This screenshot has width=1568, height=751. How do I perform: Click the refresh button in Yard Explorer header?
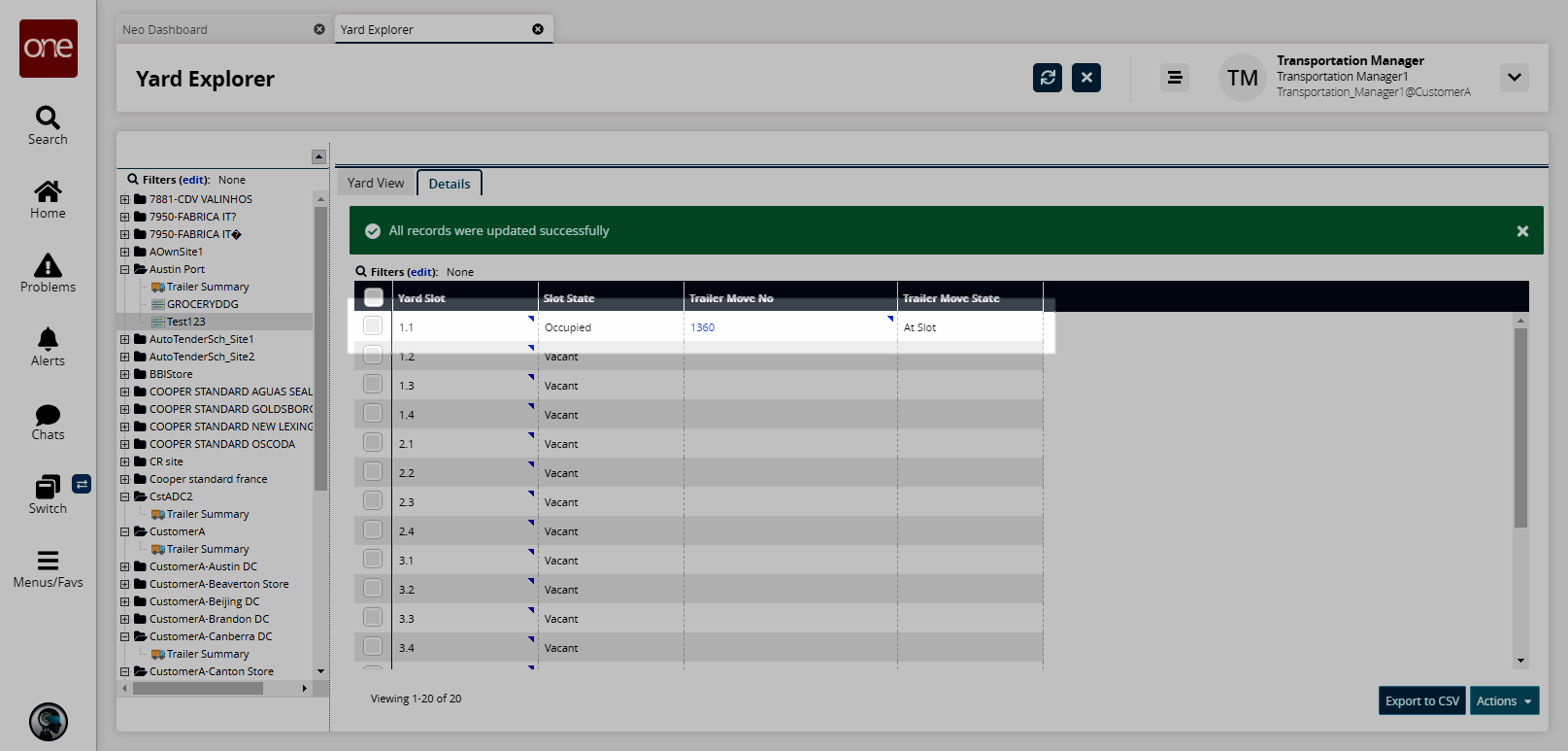[x=1047, y=78]
